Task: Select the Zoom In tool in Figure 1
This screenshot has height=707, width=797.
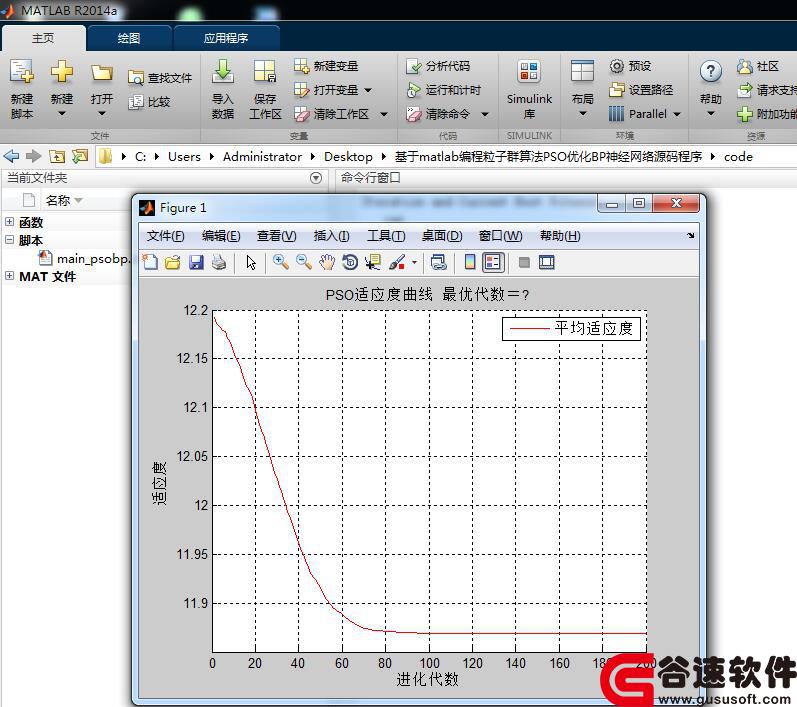Action: point(281,262)
